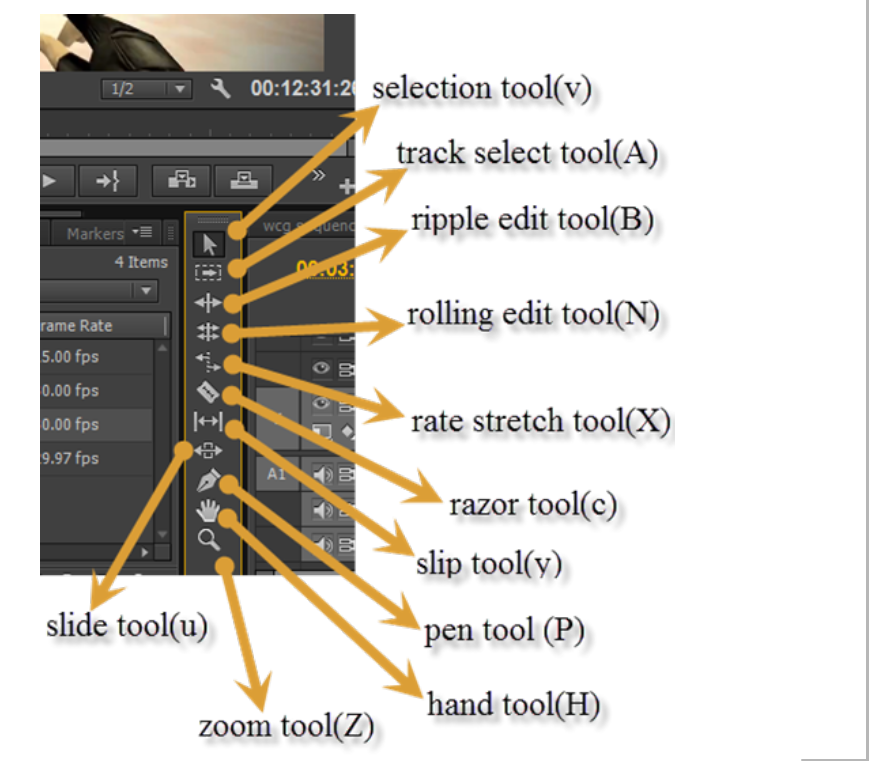Image resolution: width=869 pixels, height=761 pixels.
Task: Select the Rate Stretch tool icon
Action: coord(208,362)
